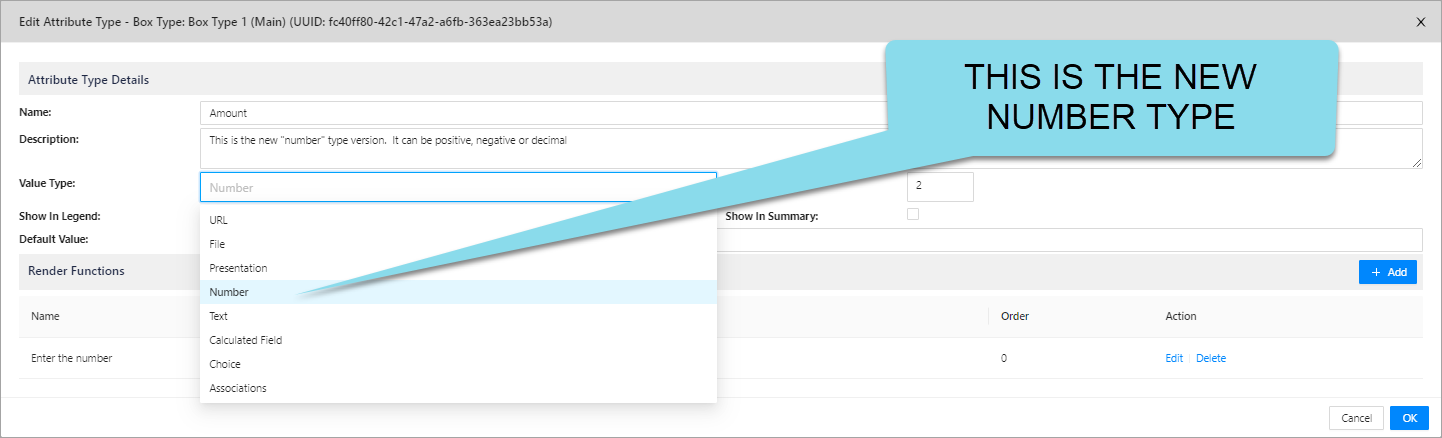
Task: Click the decimal places field showing 2
Action: point(939,186)
